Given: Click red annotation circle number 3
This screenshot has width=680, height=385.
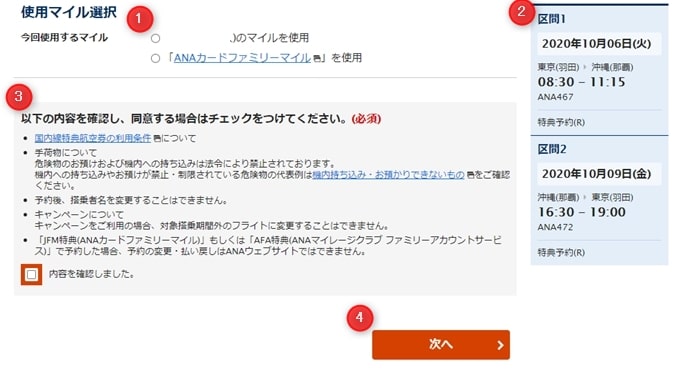Looking at the screenshot, I should (x=19, y=97).
